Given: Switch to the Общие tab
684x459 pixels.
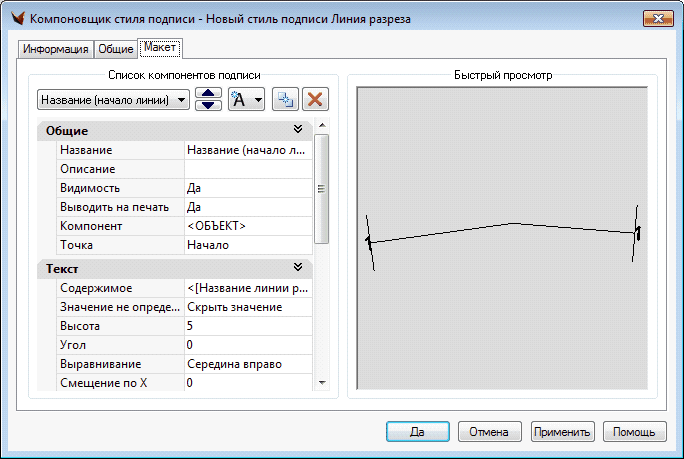Looking at the screenshot, I should [116, 49].
